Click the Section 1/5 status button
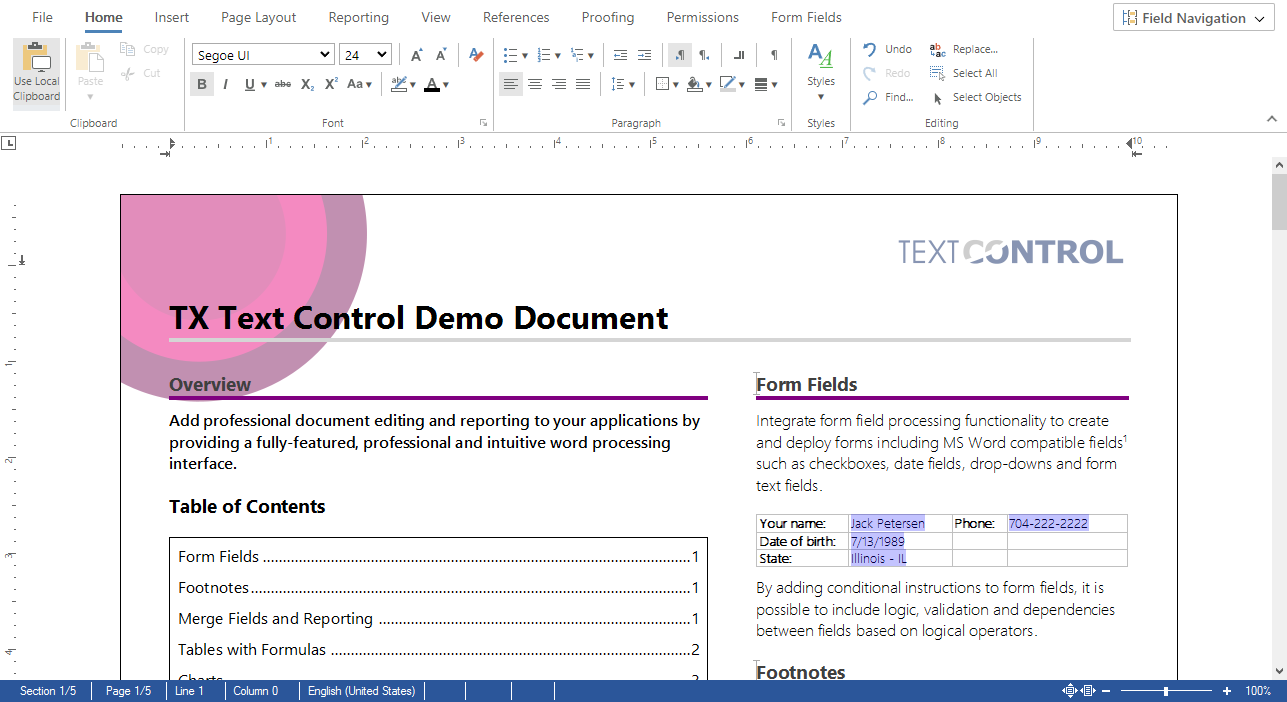The width and height of the screenshot is (1287, 702). pyautogui.click(x=48, y=691)
